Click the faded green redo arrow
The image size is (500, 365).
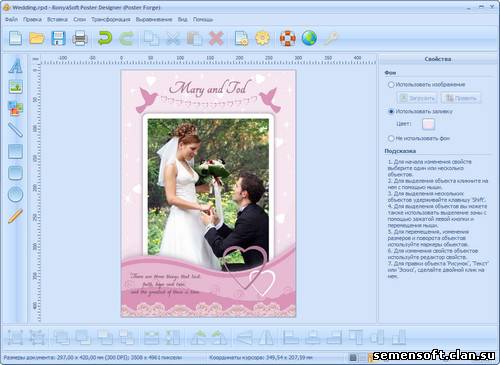pos(126,38)
